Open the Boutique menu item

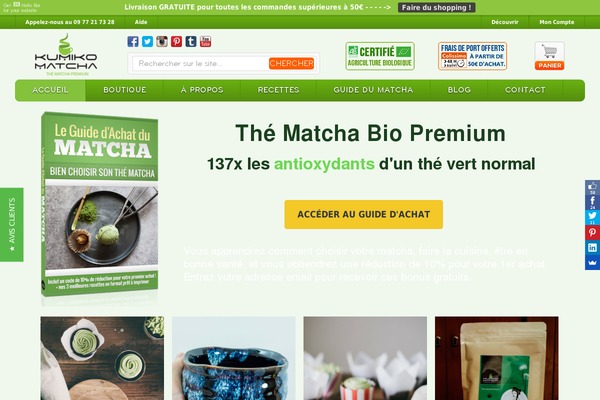(125, 90)
